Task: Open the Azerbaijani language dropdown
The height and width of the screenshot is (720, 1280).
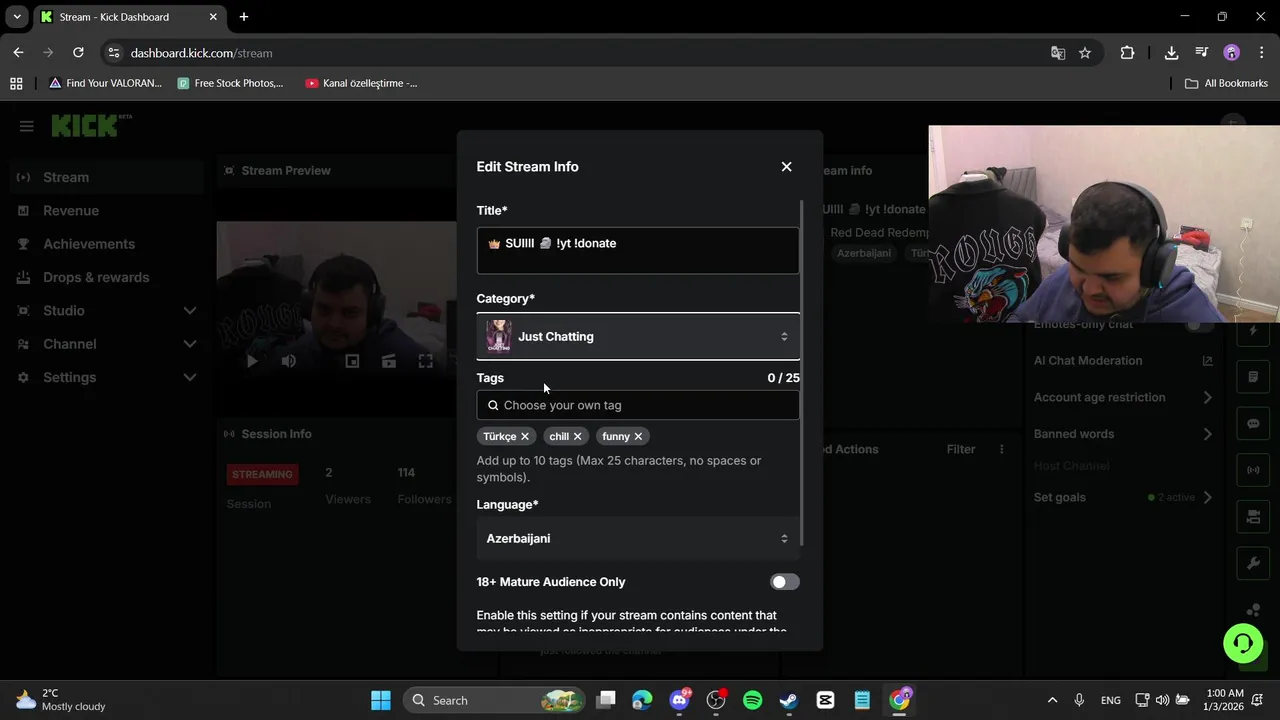Action: pos(638,539)
